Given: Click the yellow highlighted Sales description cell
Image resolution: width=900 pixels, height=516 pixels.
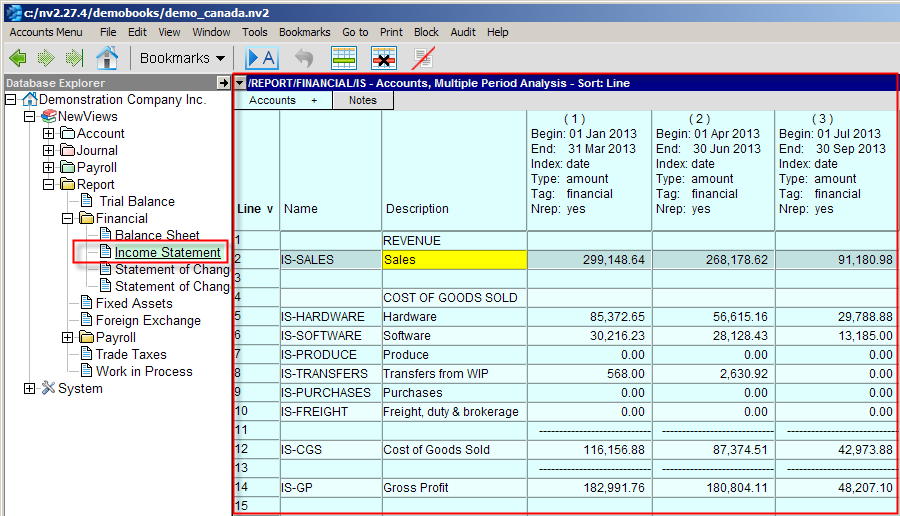Looking at the screenshot, I should click(x=454, y=260).
